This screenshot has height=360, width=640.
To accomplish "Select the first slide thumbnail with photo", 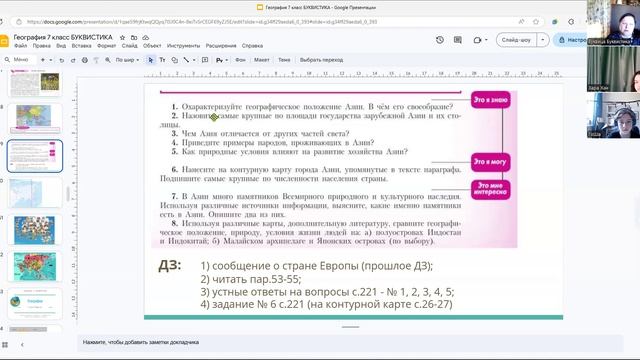I will coord(35,83).
